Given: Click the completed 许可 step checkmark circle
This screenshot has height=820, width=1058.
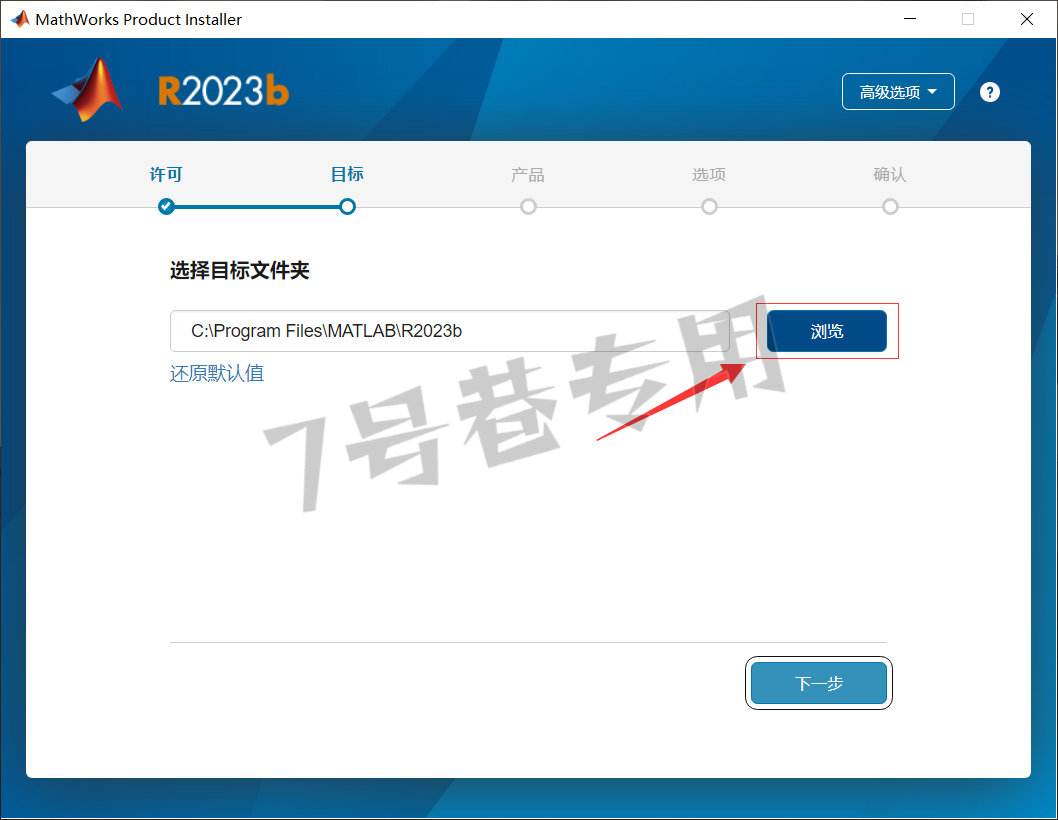Looking at the screenshot, I should [166, 207].
